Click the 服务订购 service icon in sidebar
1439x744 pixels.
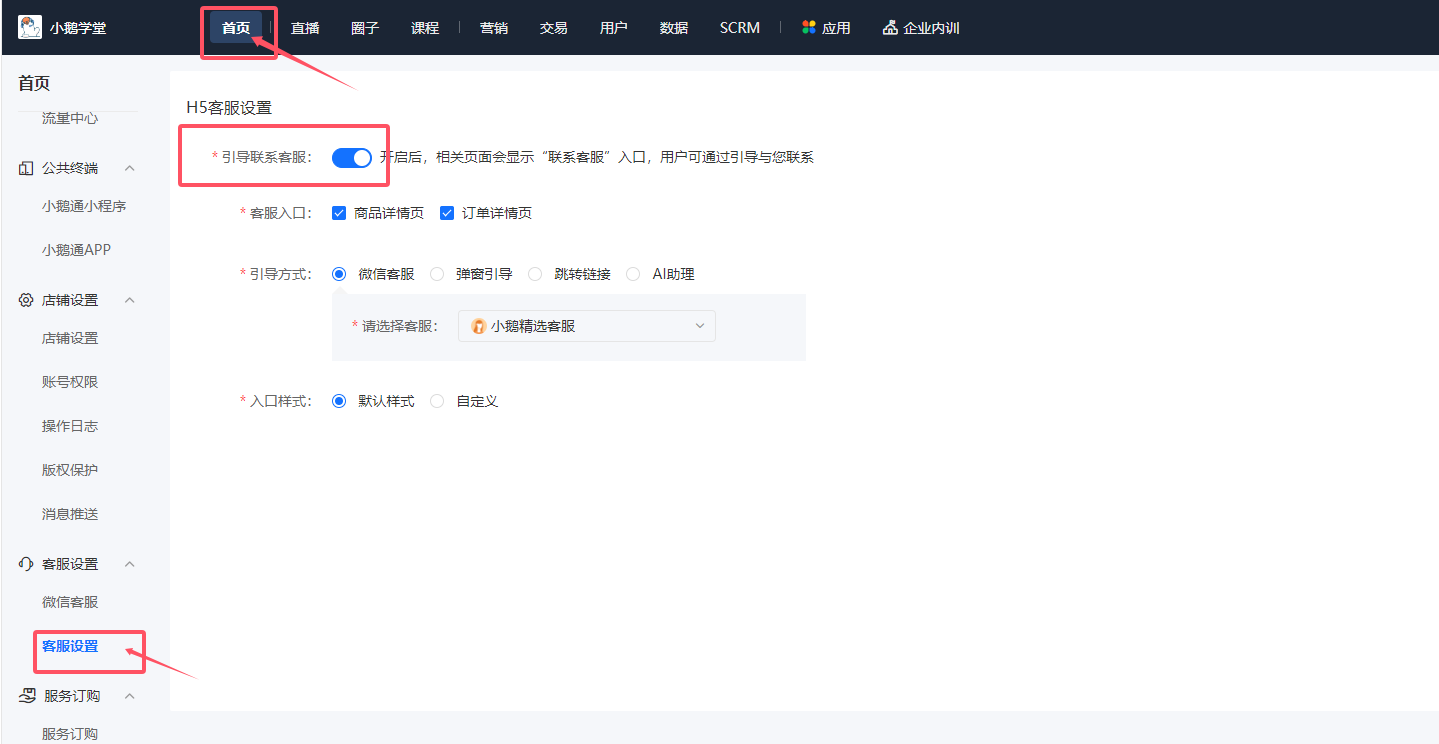[x=25, y=695]
